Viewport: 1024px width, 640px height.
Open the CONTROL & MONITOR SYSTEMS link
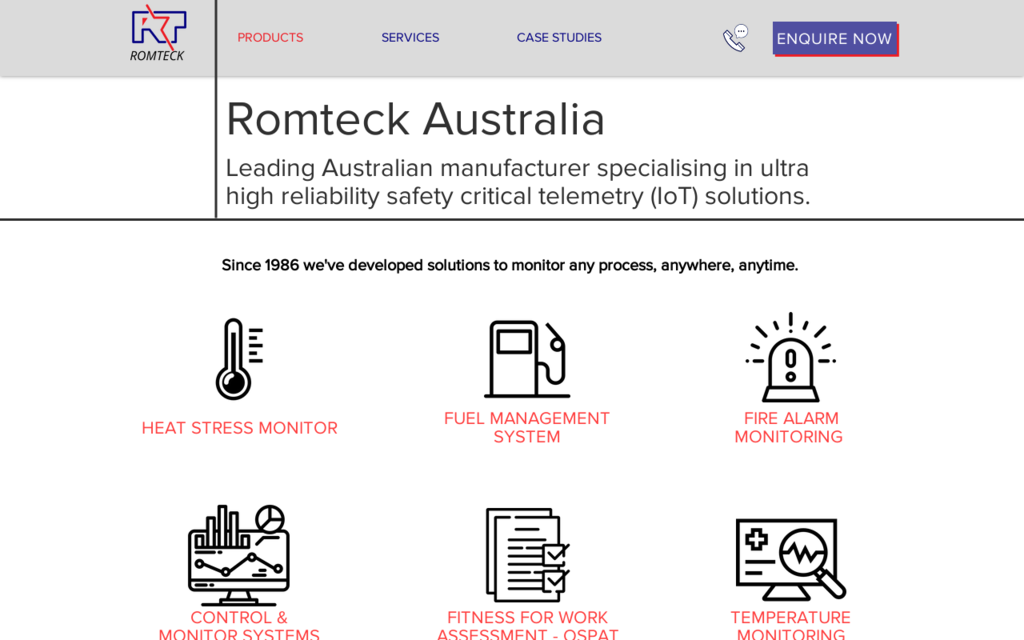pos(239,624)
